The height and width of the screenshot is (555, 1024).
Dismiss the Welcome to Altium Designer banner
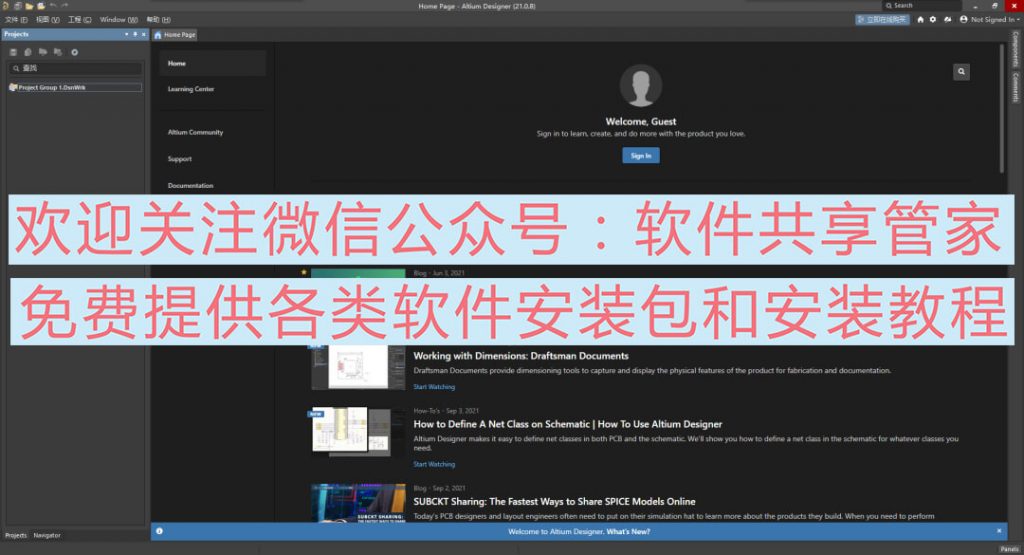tap(999, 531)
